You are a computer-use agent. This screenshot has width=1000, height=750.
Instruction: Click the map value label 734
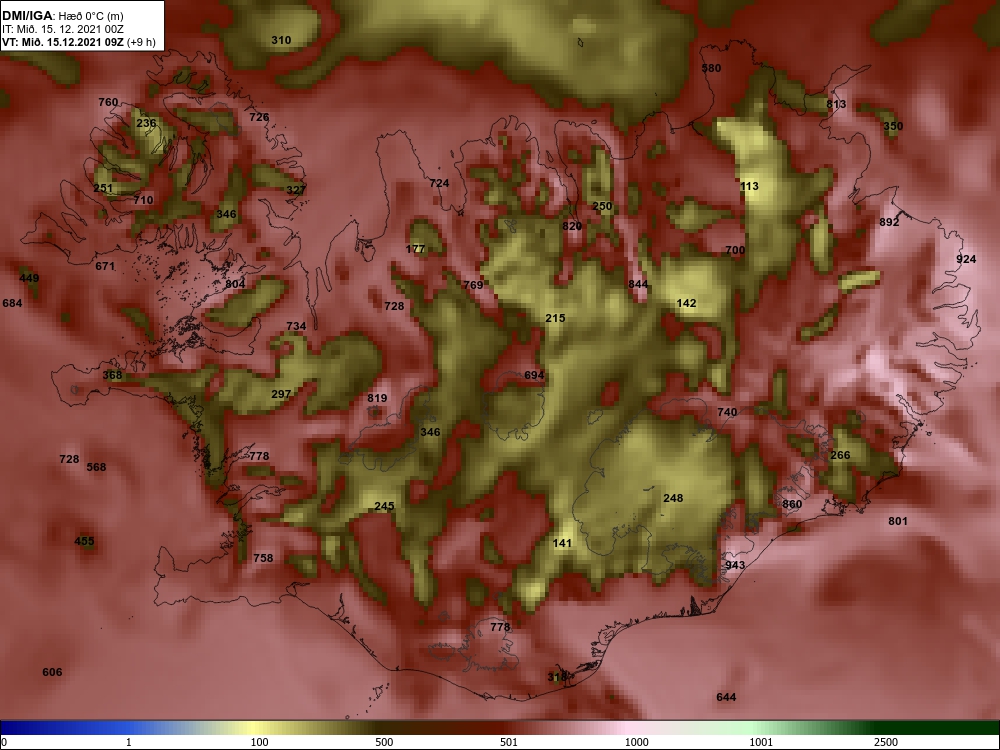click(x=296, y=327)
